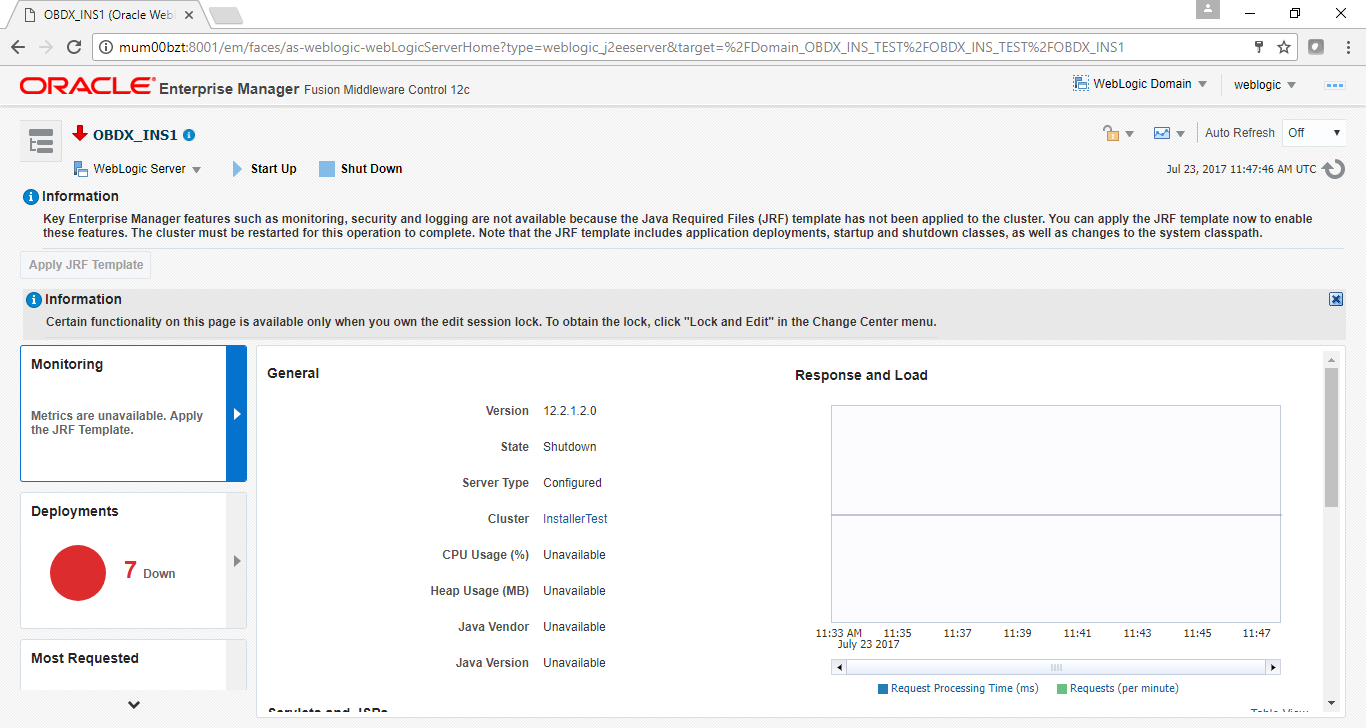Open the dropdown arrow beside the chart icon
The height and width of the screenshot is (728, 1366).
(1180, 134)
